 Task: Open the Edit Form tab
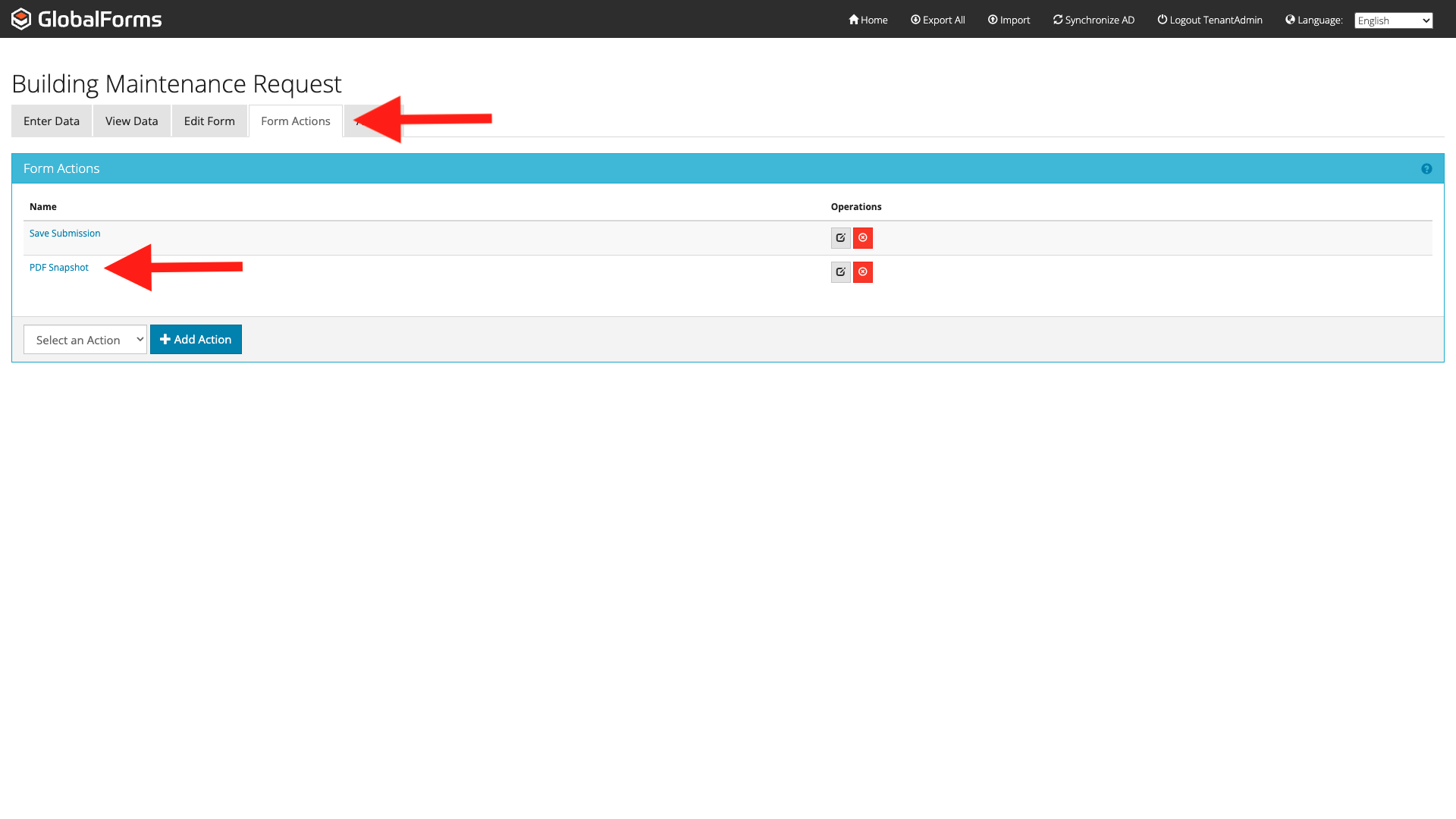(x=209, y=121)
